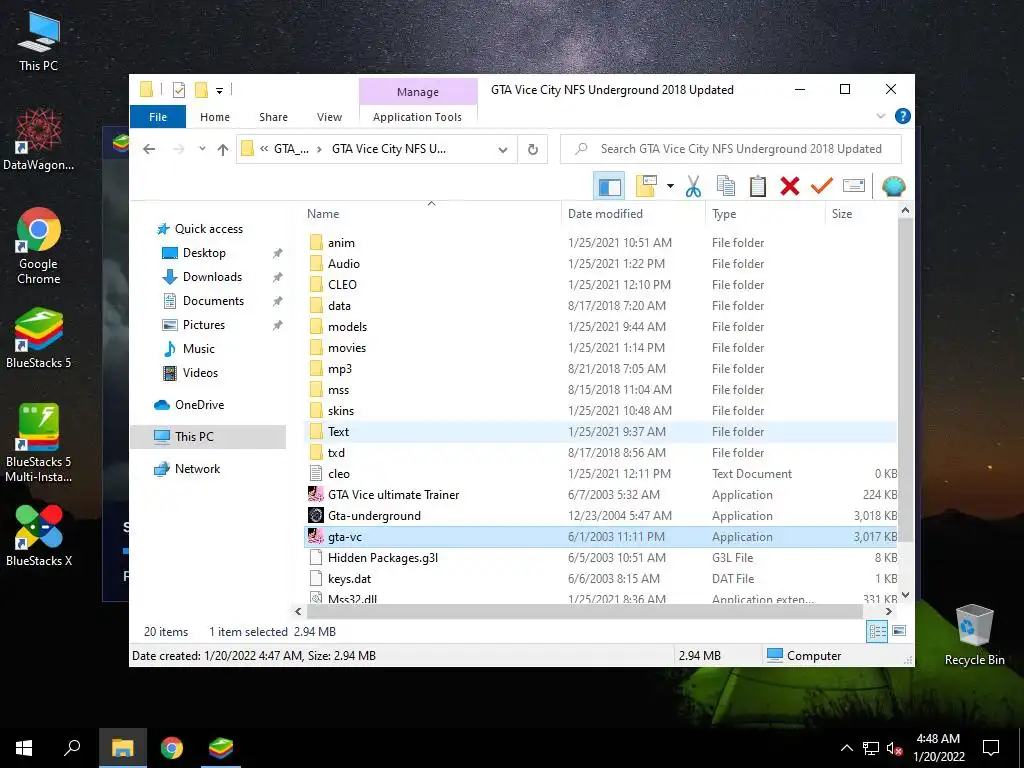Open the view options dropdown arrow
1024x768 pixels.
click(x=670, y=187)
